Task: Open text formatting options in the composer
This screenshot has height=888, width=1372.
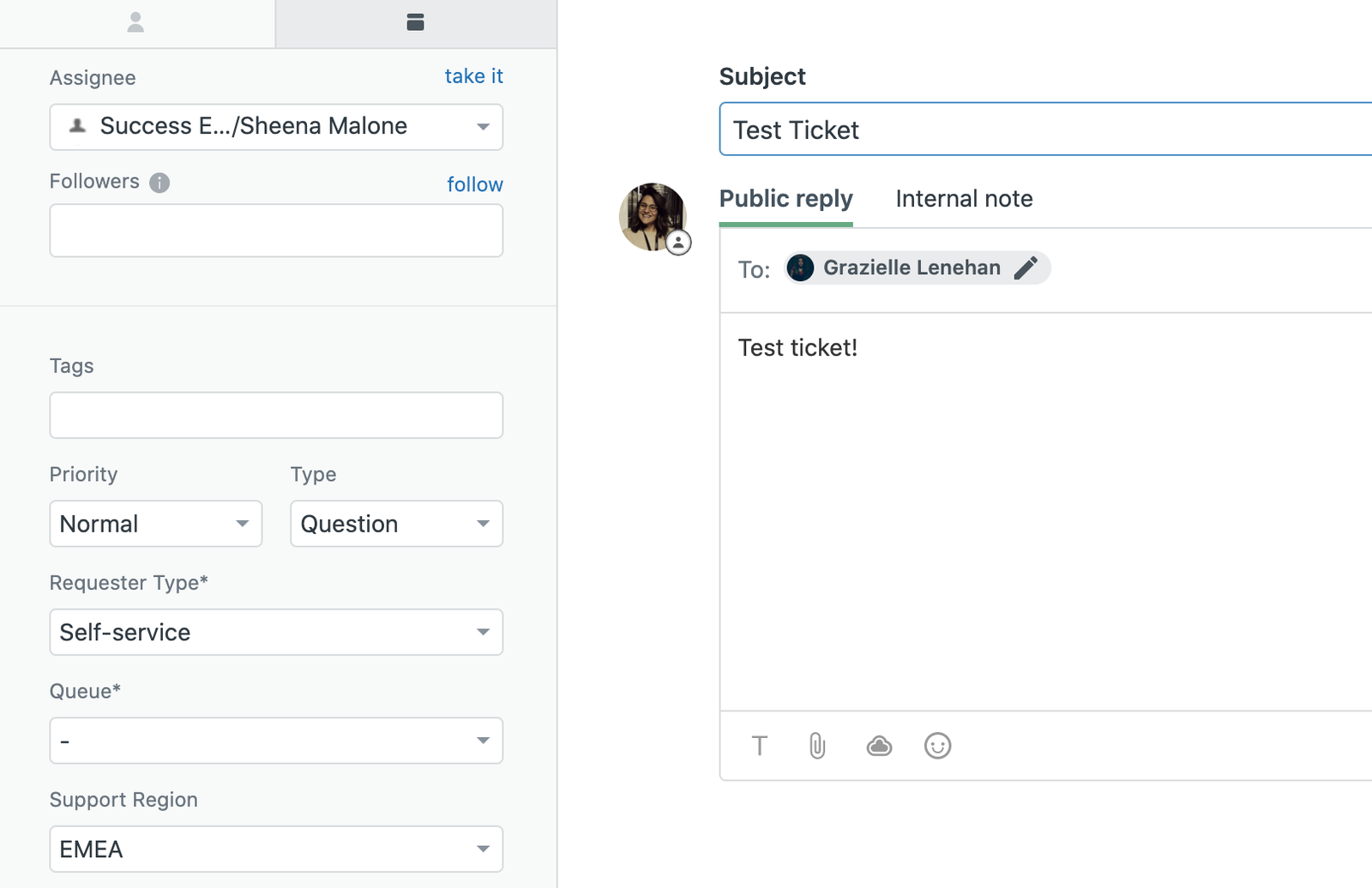Action: pos(760,746)
